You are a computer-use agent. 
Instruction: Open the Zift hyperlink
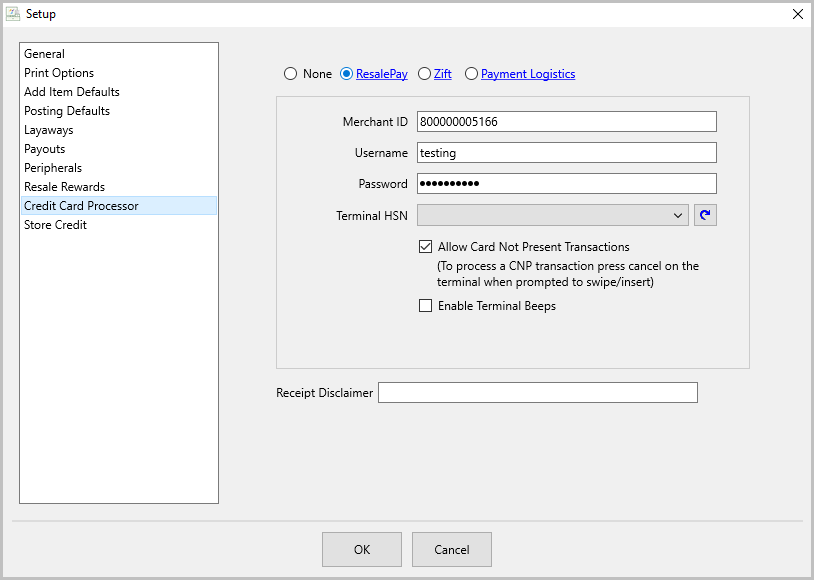click(443, 74)
